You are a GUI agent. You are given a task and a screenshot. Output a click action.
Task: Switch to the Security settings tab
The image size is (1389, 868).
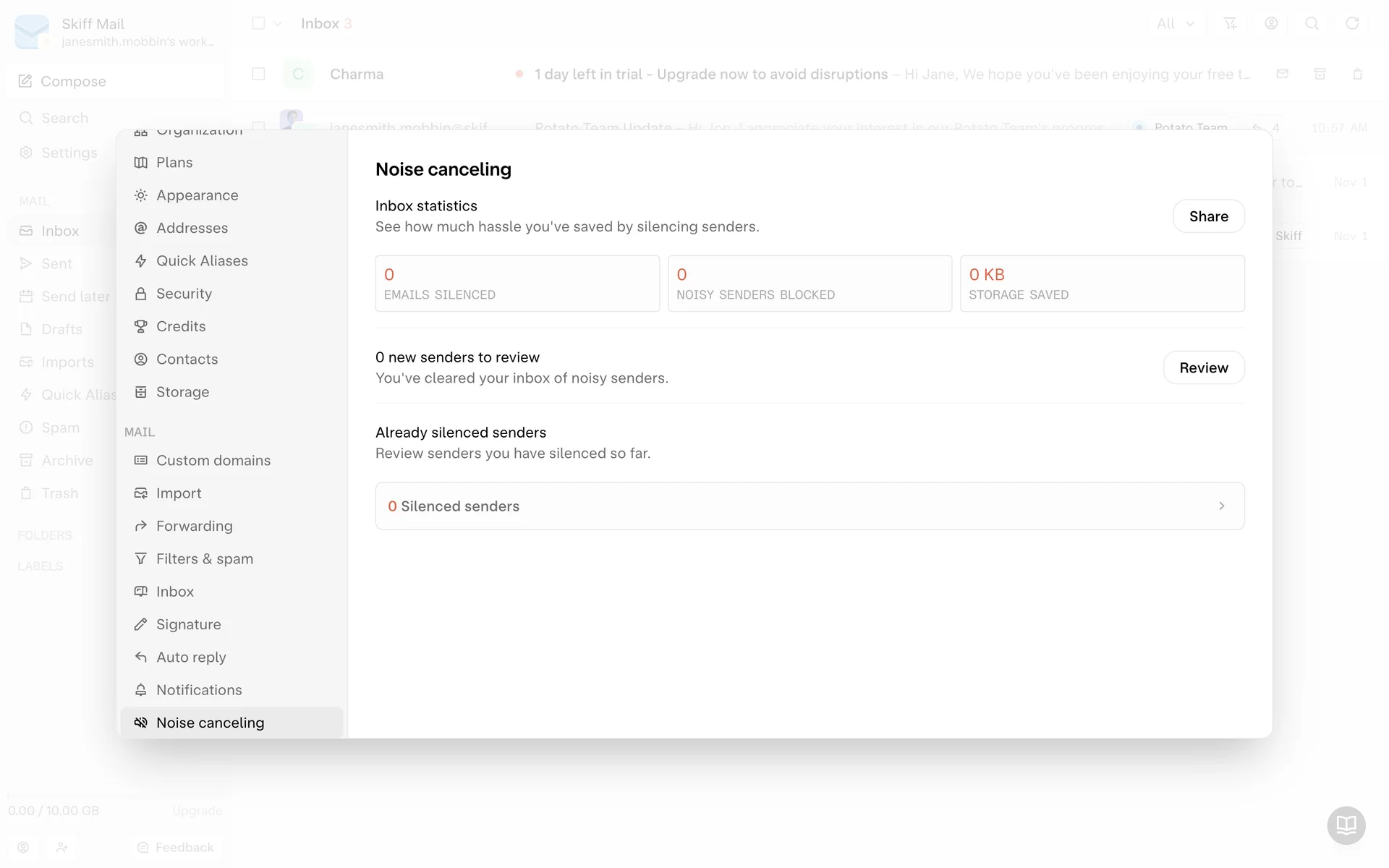[184, 294]
